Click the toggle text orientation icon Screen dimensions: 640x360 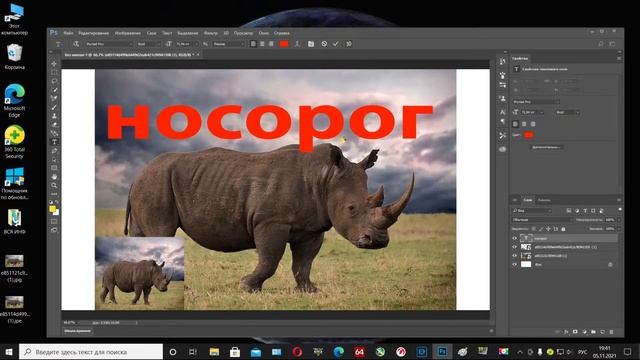[x=76, y=44]
